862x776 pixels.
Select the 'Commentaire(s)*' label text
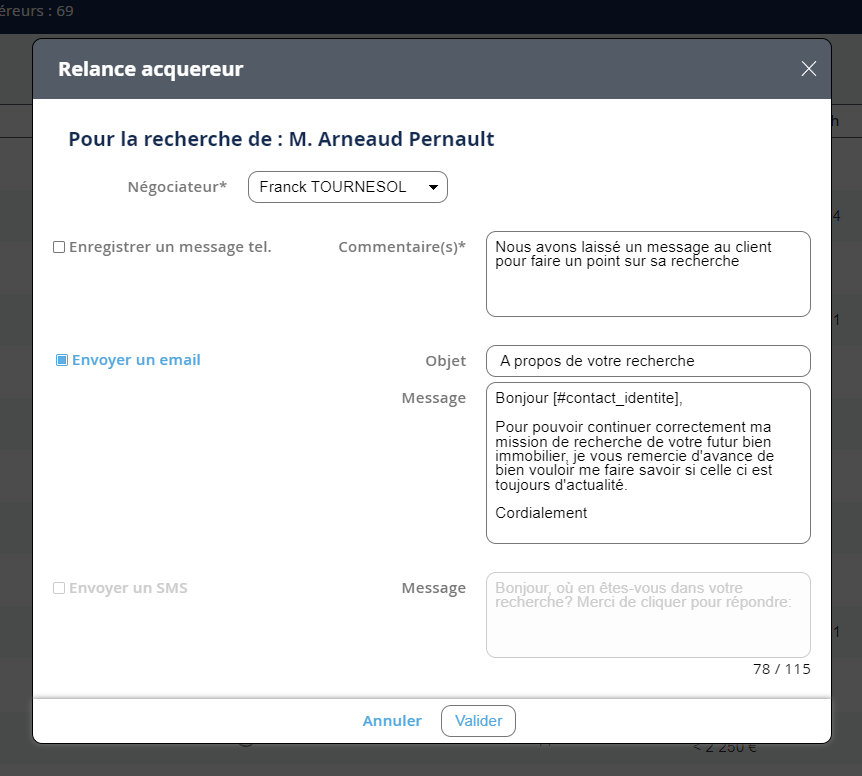(x=401, y=247)
